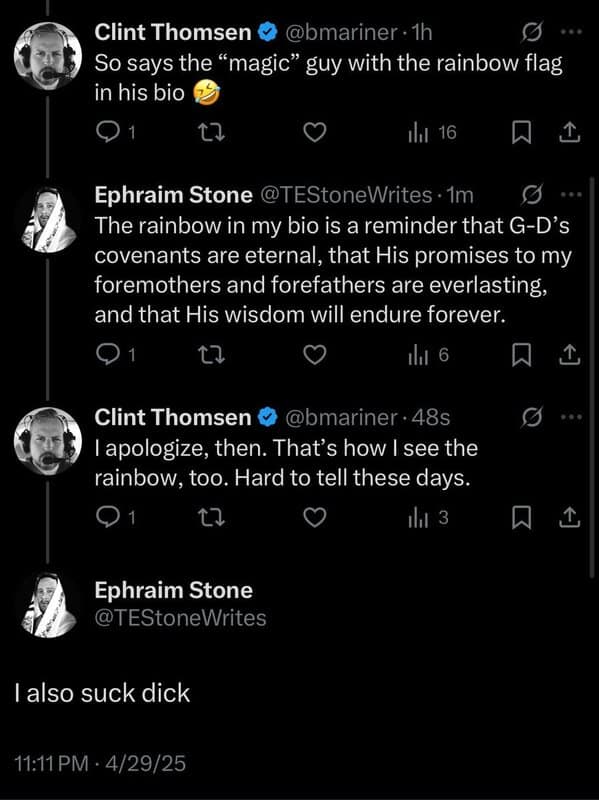Click the reply icon on Clint's first tweet

[107, 129]
